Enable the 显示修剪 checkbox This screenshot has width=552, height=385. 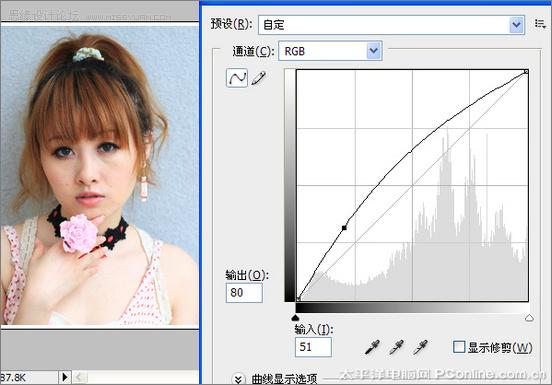pos(459,347)
